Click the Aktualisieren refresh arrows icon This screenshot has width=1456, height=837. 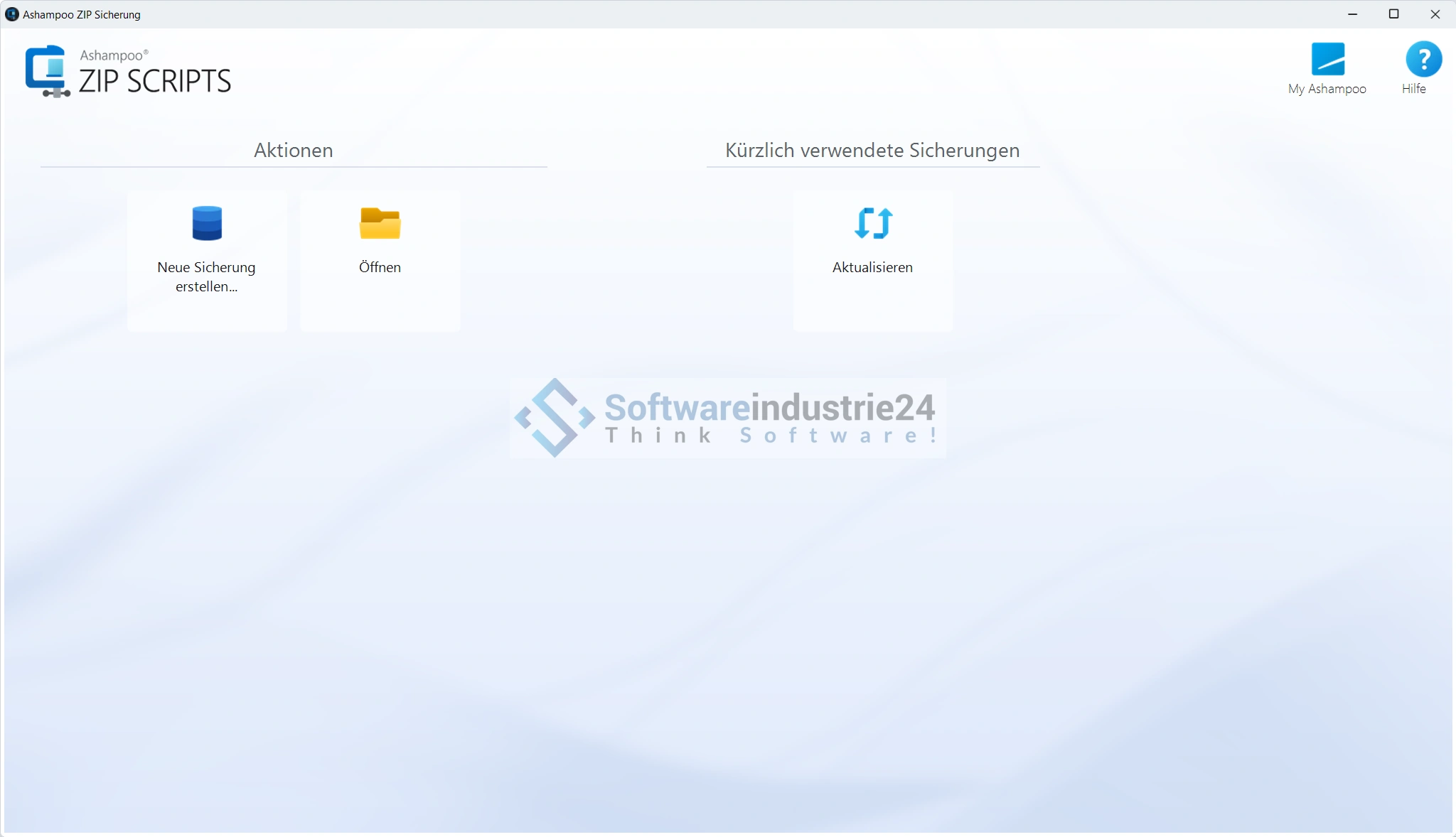(873, 223)
